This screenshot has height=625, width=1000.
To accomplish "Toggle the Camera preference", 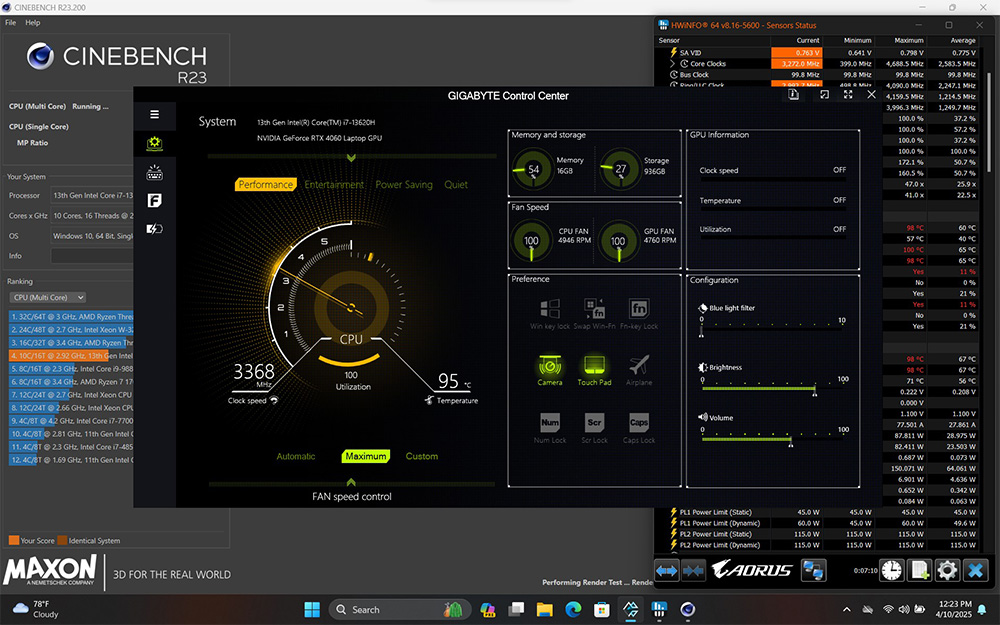I will [x=550, y=371].
